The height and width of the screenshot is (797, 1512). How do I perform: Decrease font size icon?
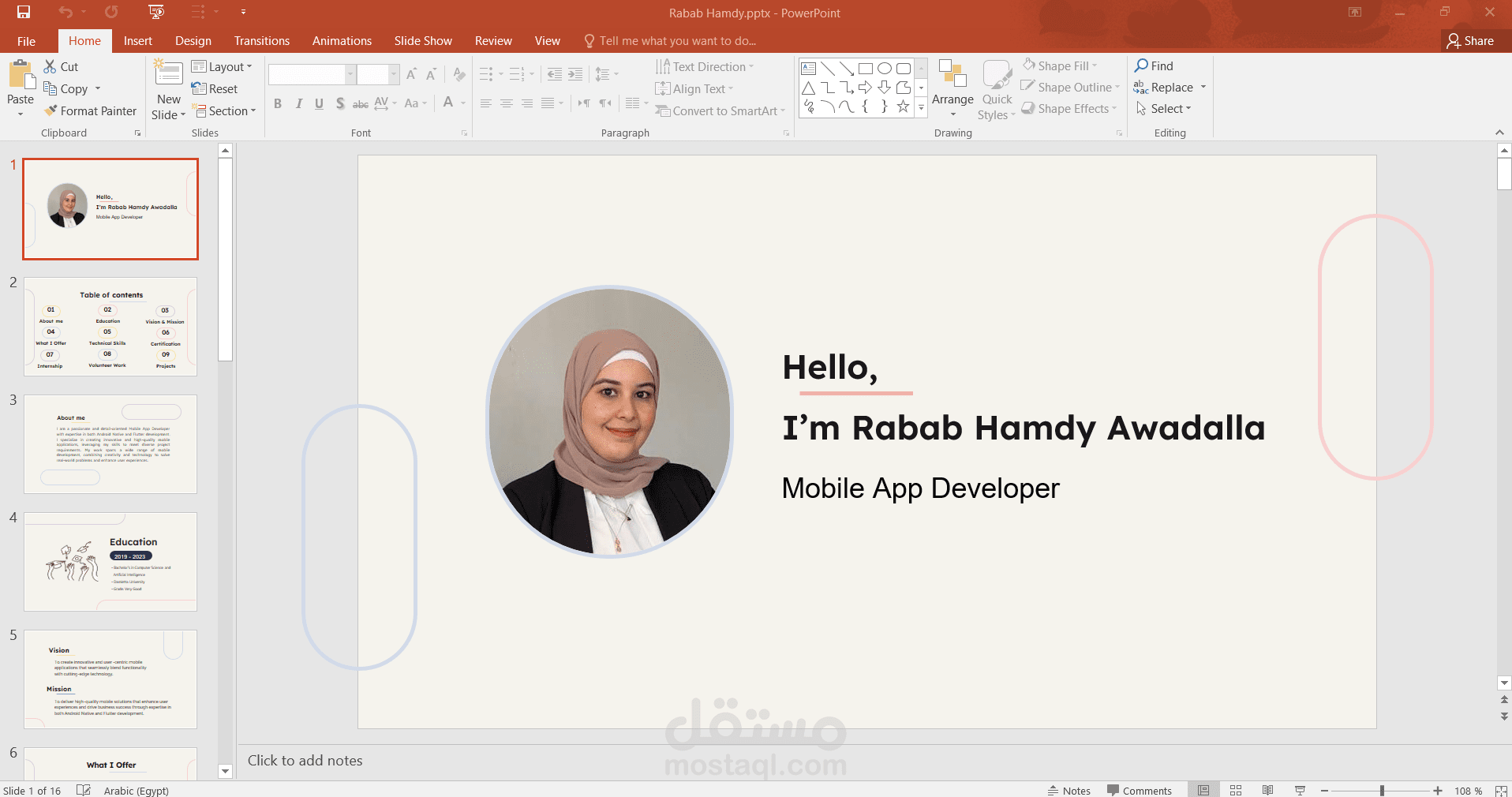[x=431, y=74]
